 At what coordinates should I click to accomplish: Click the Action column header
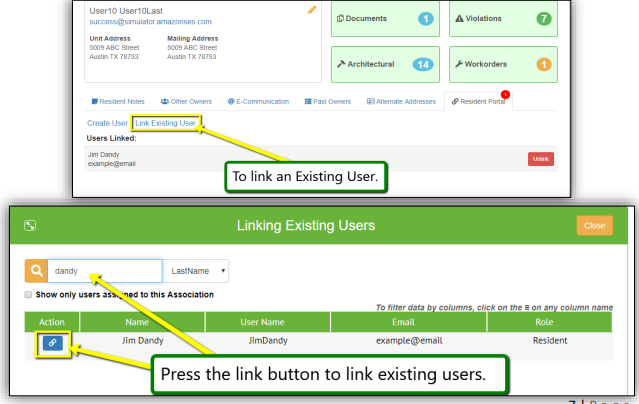point(52,322)
